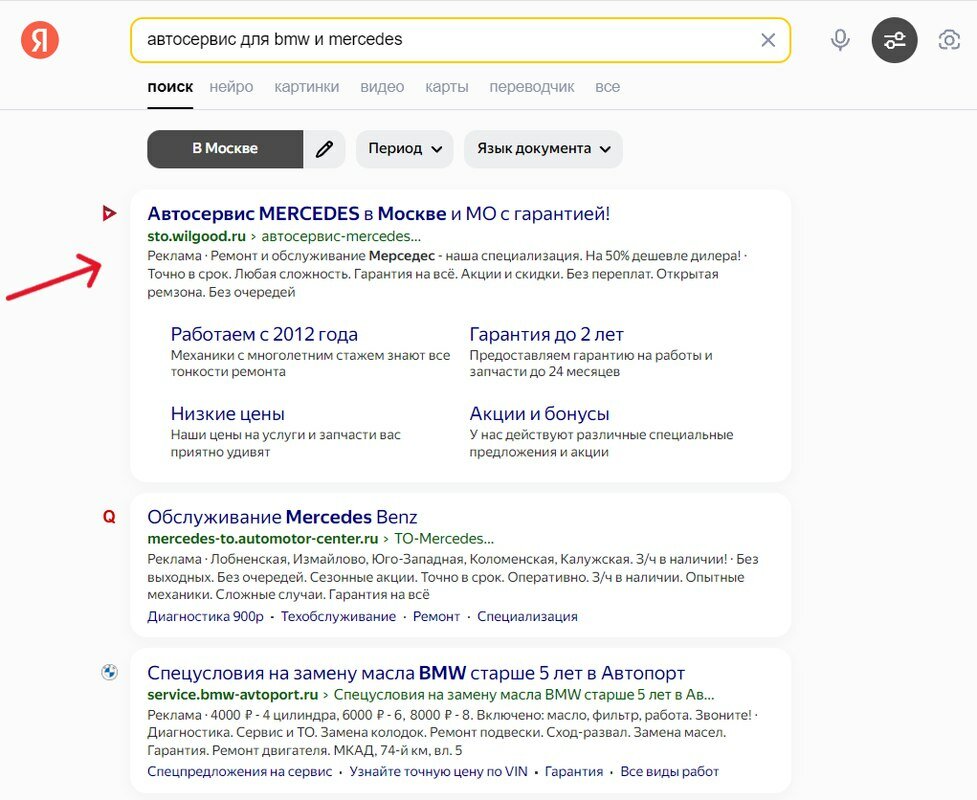Toggle the "В Москве" region filter
Viewport: 977px width, 800px height.
coord(225,149)
